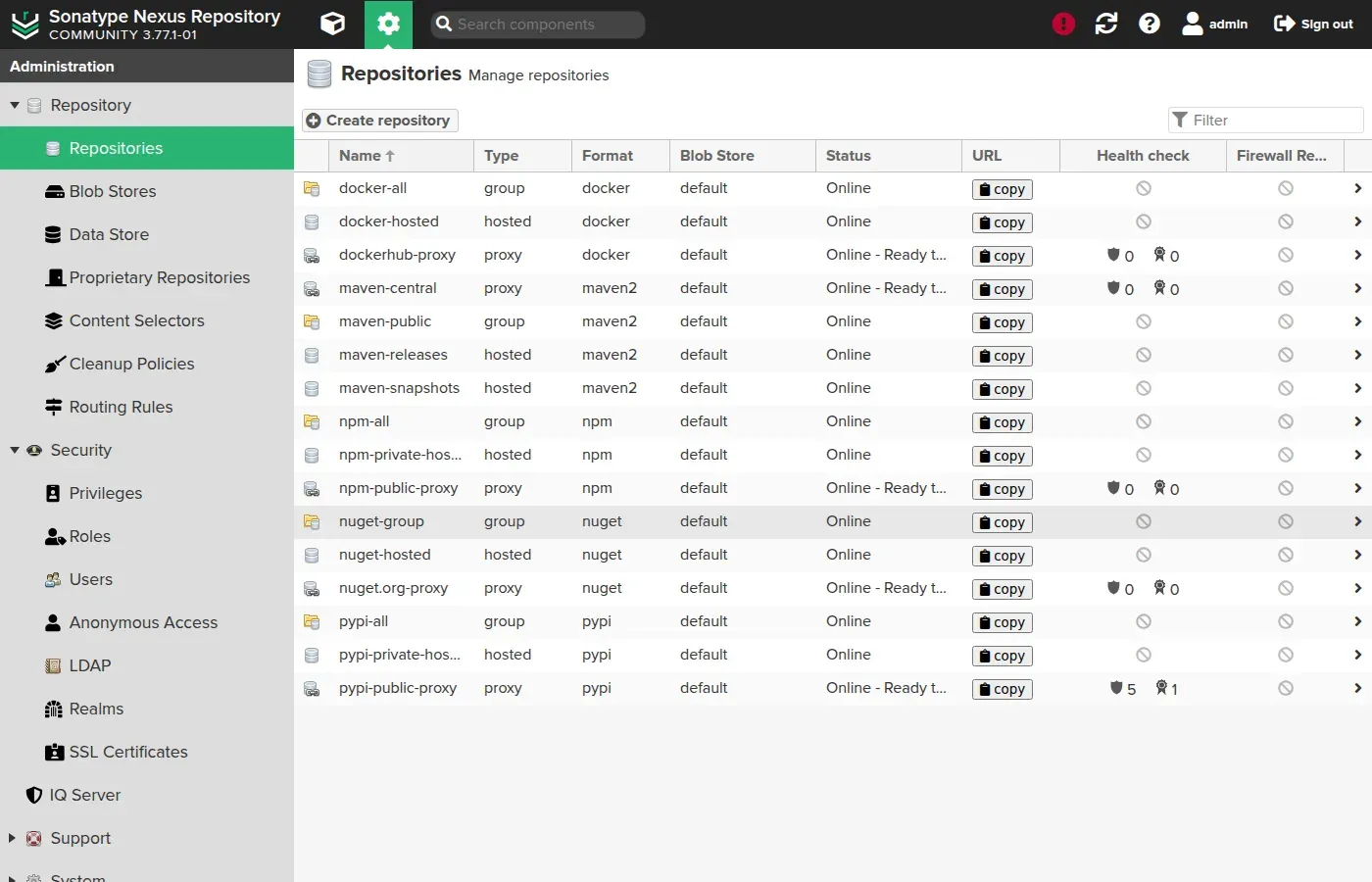Click health check ribbon icon for dockerhub-proxy
The image size is (1372, 882).
[x=1159, y=255]
